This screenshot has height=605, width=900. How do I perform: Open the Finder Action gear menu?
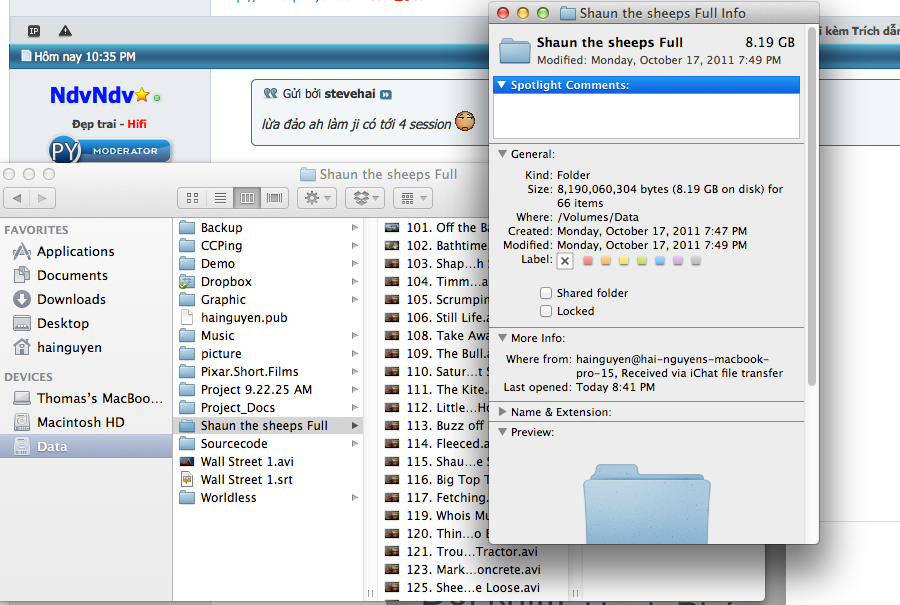317,198
